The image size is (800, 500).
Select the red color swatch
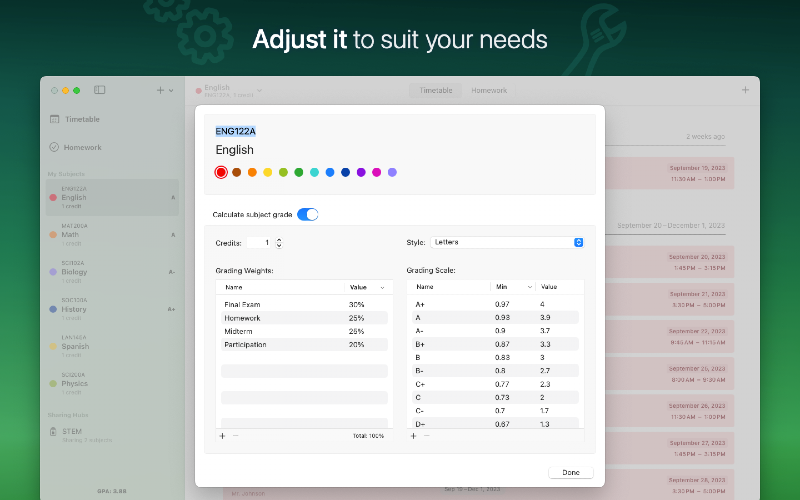tap(221, 172)
